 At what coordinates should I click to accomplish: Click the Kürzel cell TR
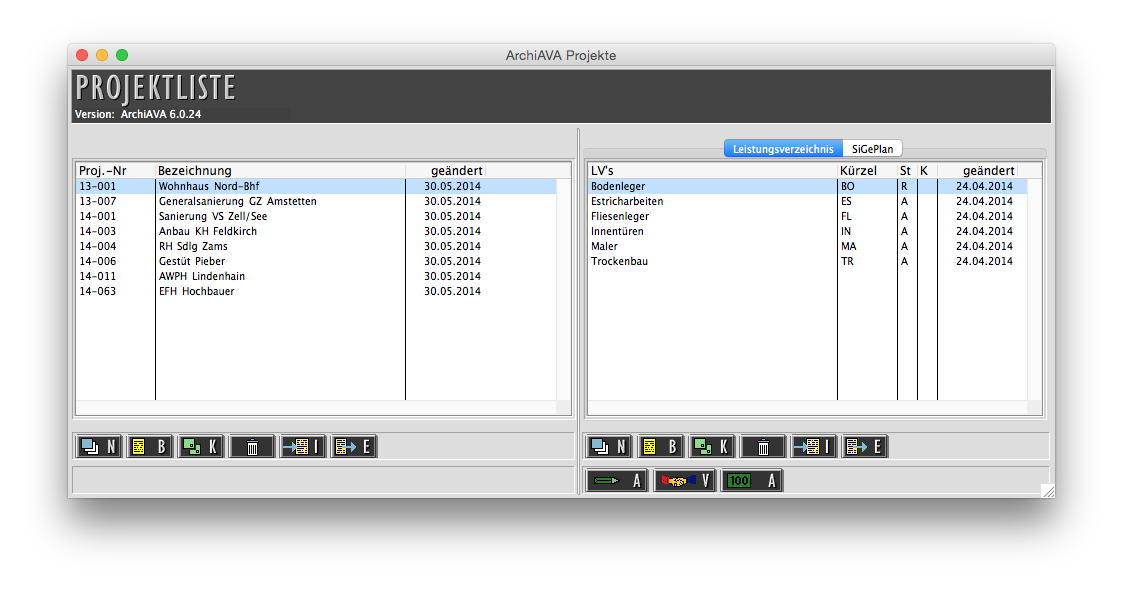(x=847, y=261)
